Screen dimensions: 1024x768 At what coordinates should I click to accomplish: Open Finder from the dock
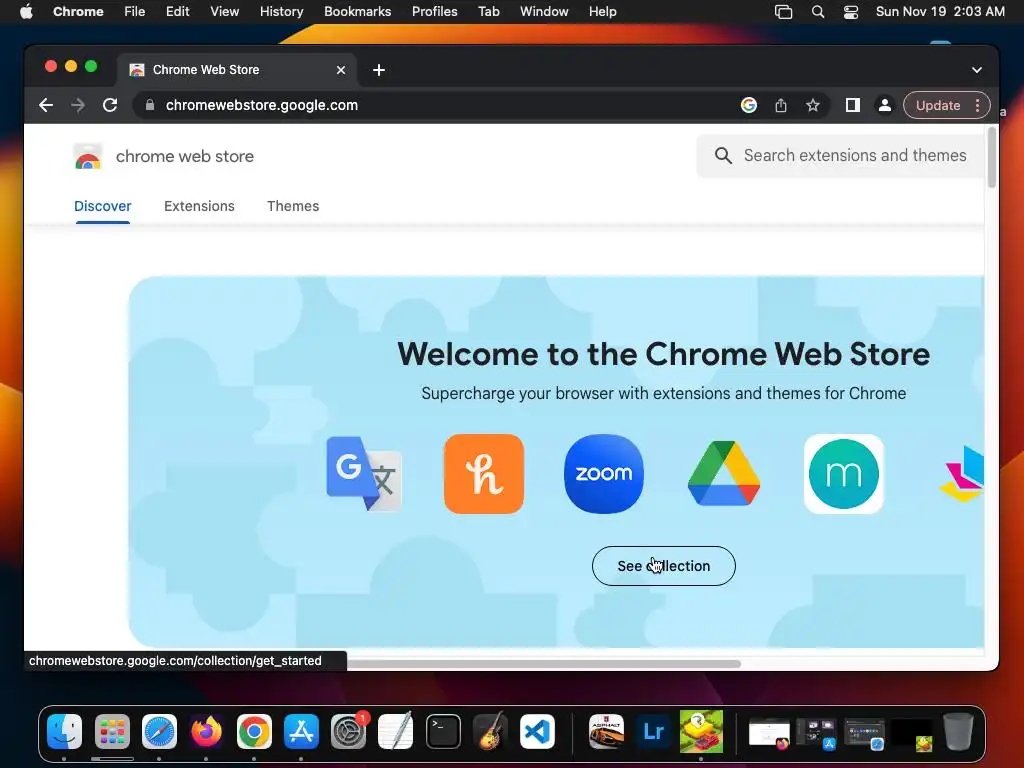(x=65, y=731)
